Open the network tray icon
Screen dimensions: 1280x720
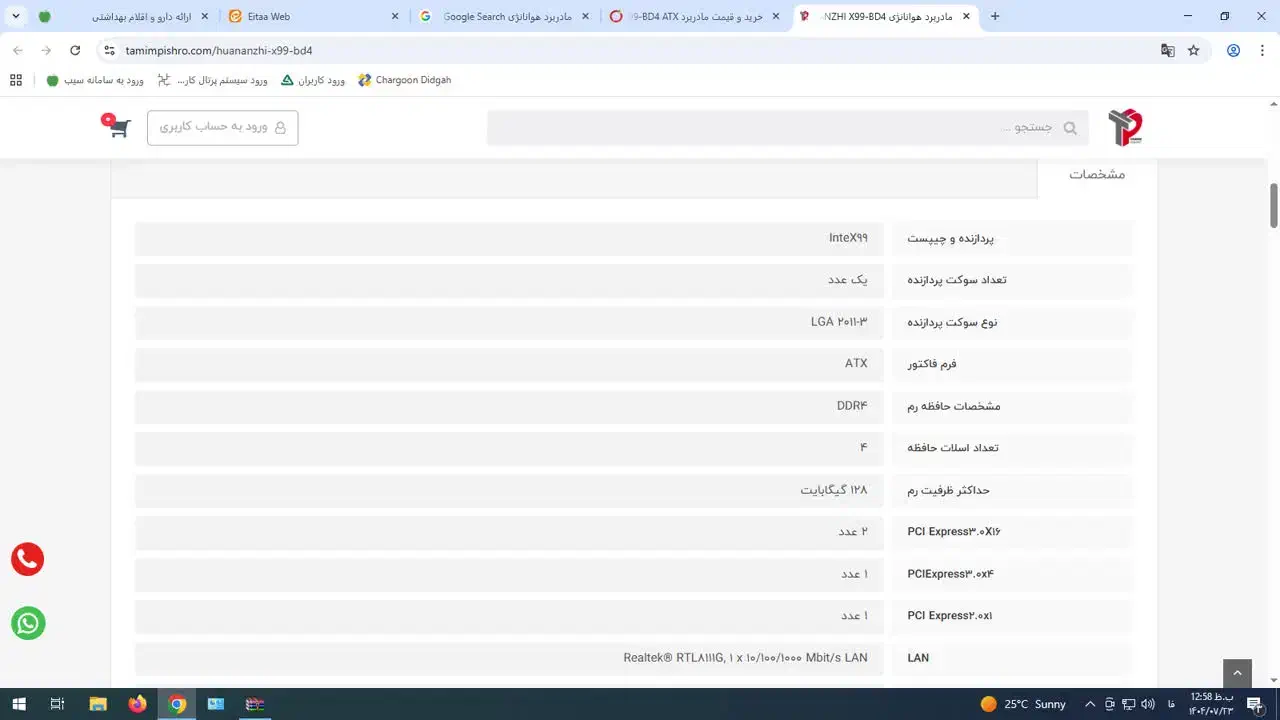pyautogui.click(x=1128, y=704)
